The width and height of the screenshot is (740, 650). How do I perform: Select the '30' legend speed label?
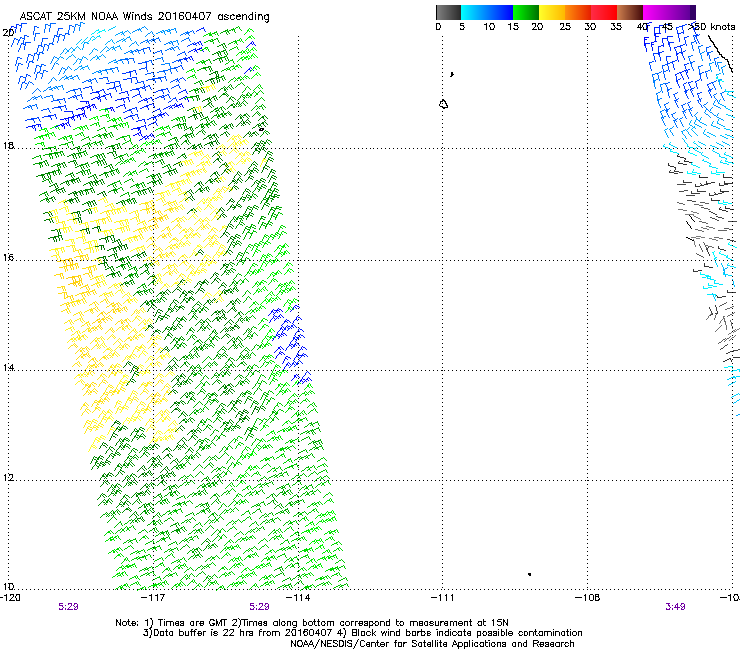point(590,27)
